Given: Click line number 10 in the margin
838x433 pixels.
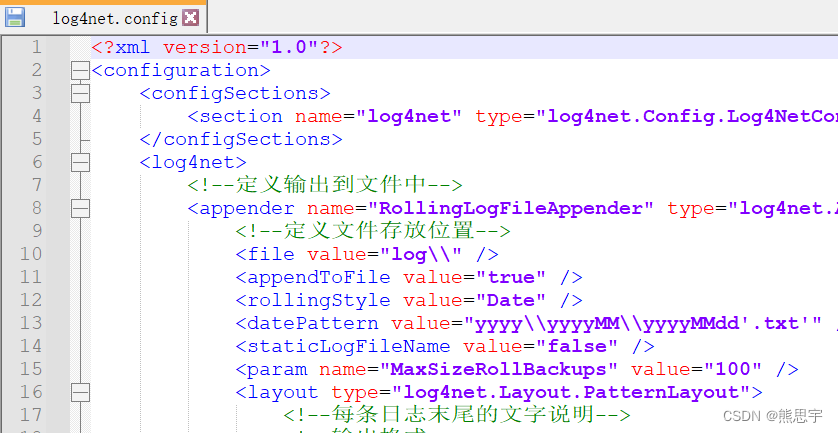Looking at the screenshot, I should 30,254.
